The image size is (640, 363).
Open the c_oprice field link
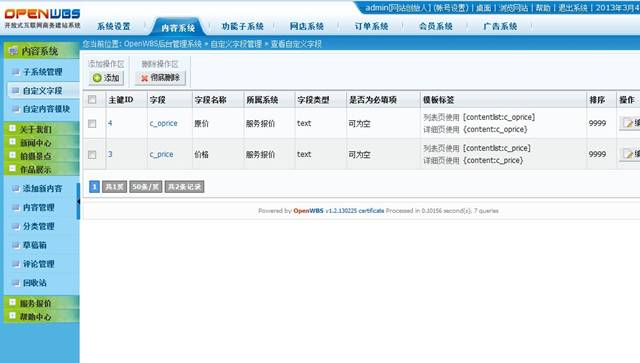pyautogui.click(x=164, y=123)
